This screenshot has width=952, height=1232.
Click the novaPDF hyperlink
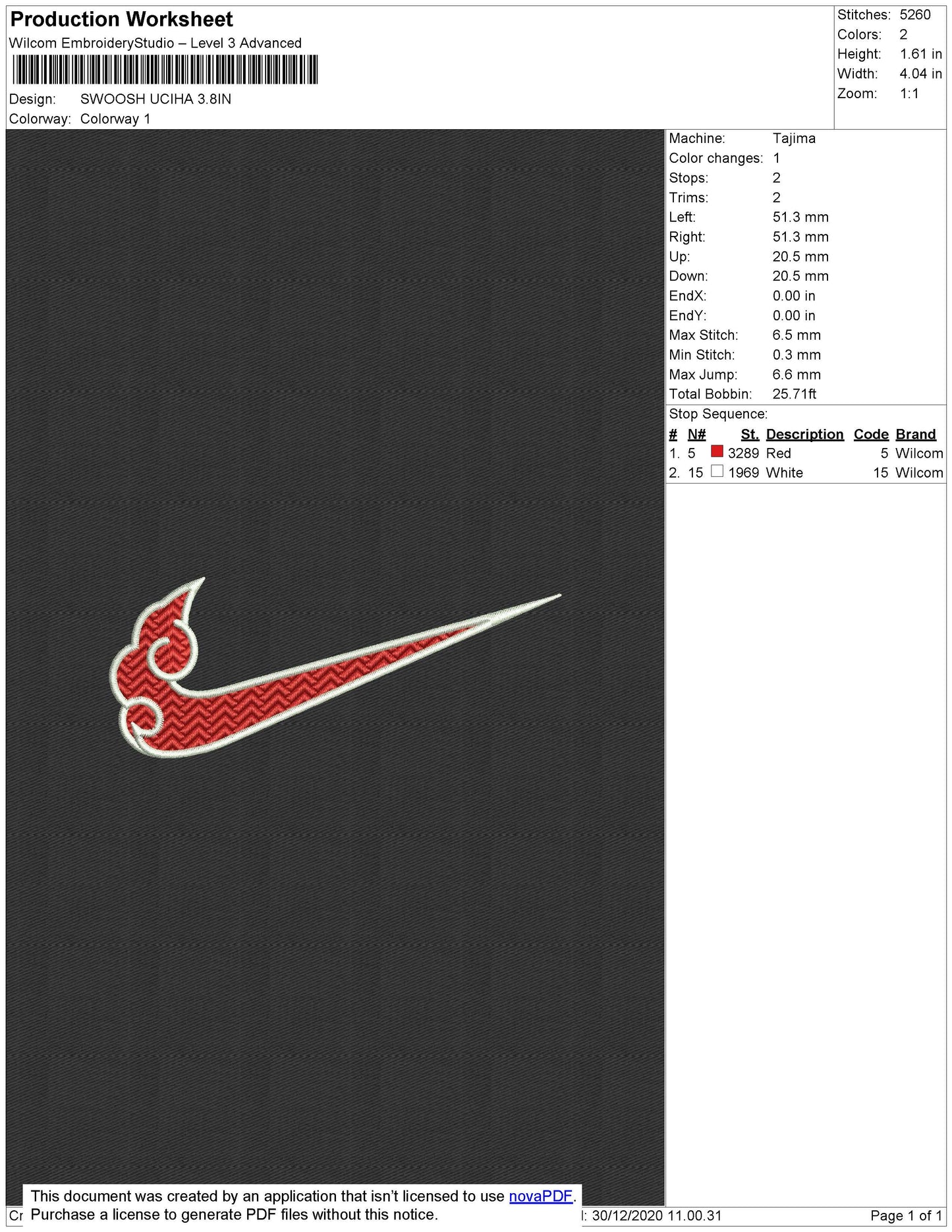pos(540,1196)
